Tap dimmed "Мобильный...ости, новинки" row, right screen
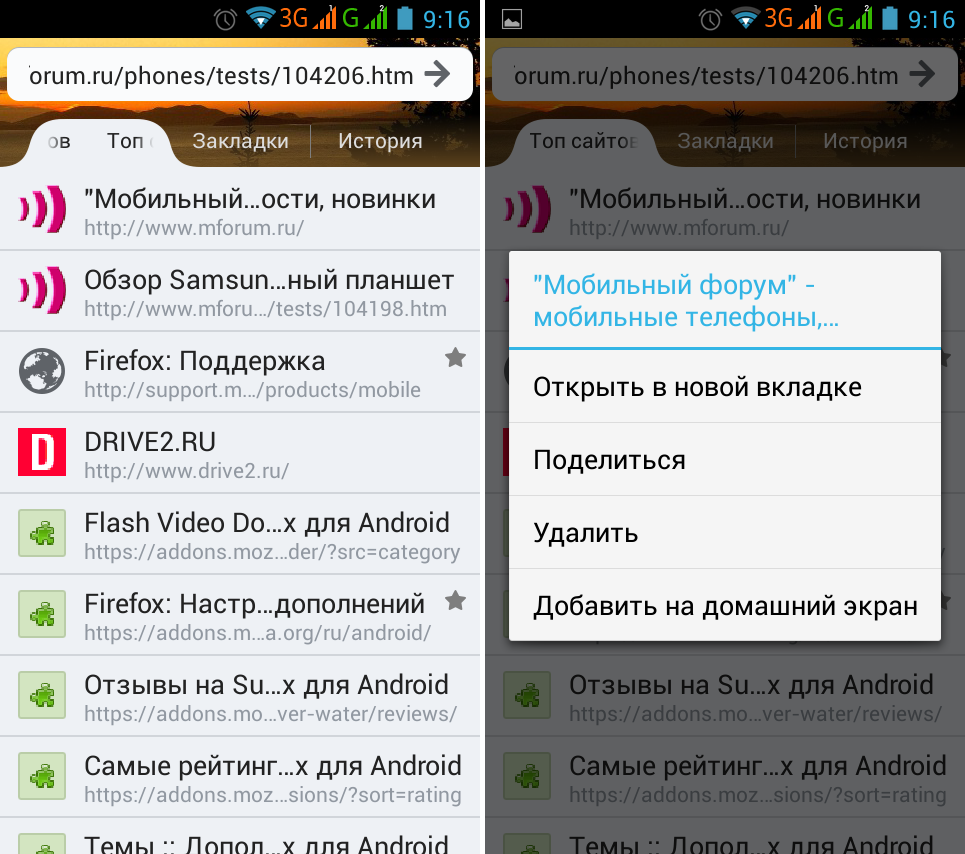 pyautogui.click(x=725, y=209)
